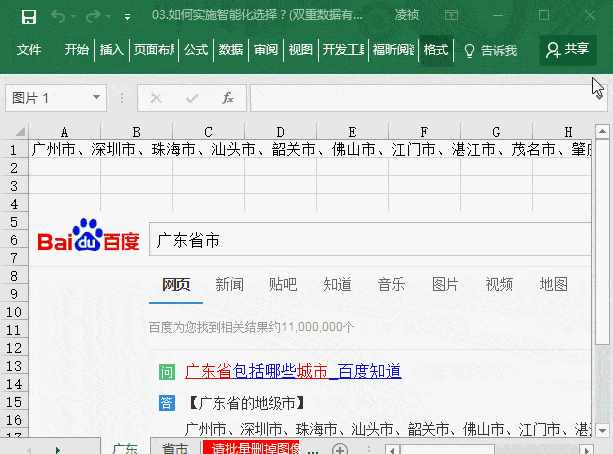This screenshot has height=454, width=613.
Task: Click the 贴吧 label in Baidu image
Action: [283, 285]
